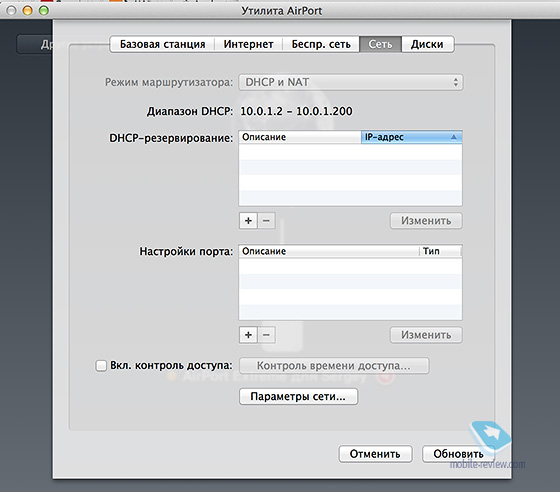Open the Интернет tab
560x492 pixels.
point(248,44)
